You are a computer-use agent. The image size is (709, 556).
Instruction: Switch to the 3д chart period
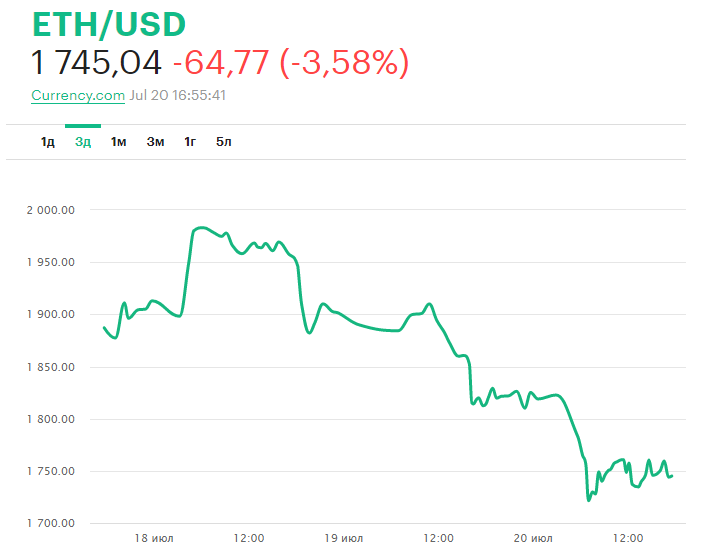pos(83,142)
